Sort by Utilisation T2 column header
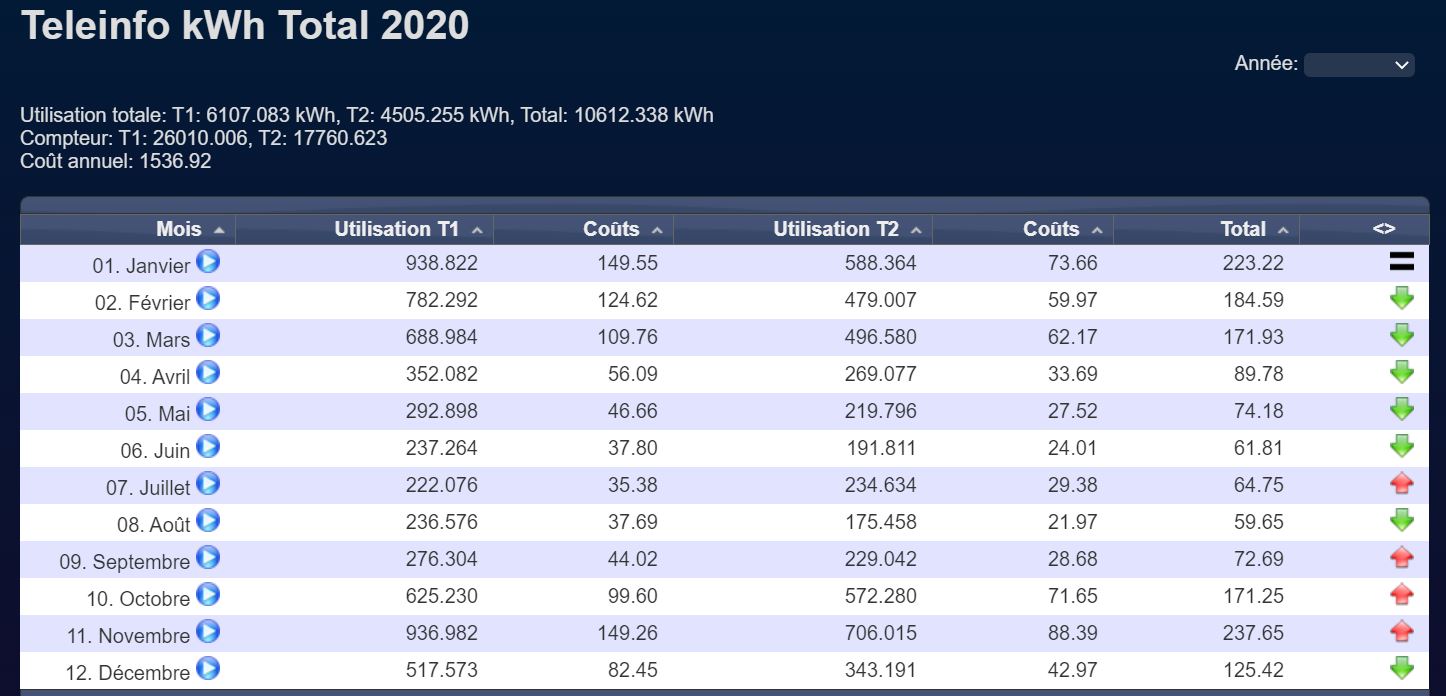This screenshot has width=1446, height=696. [x=836, y=230]
